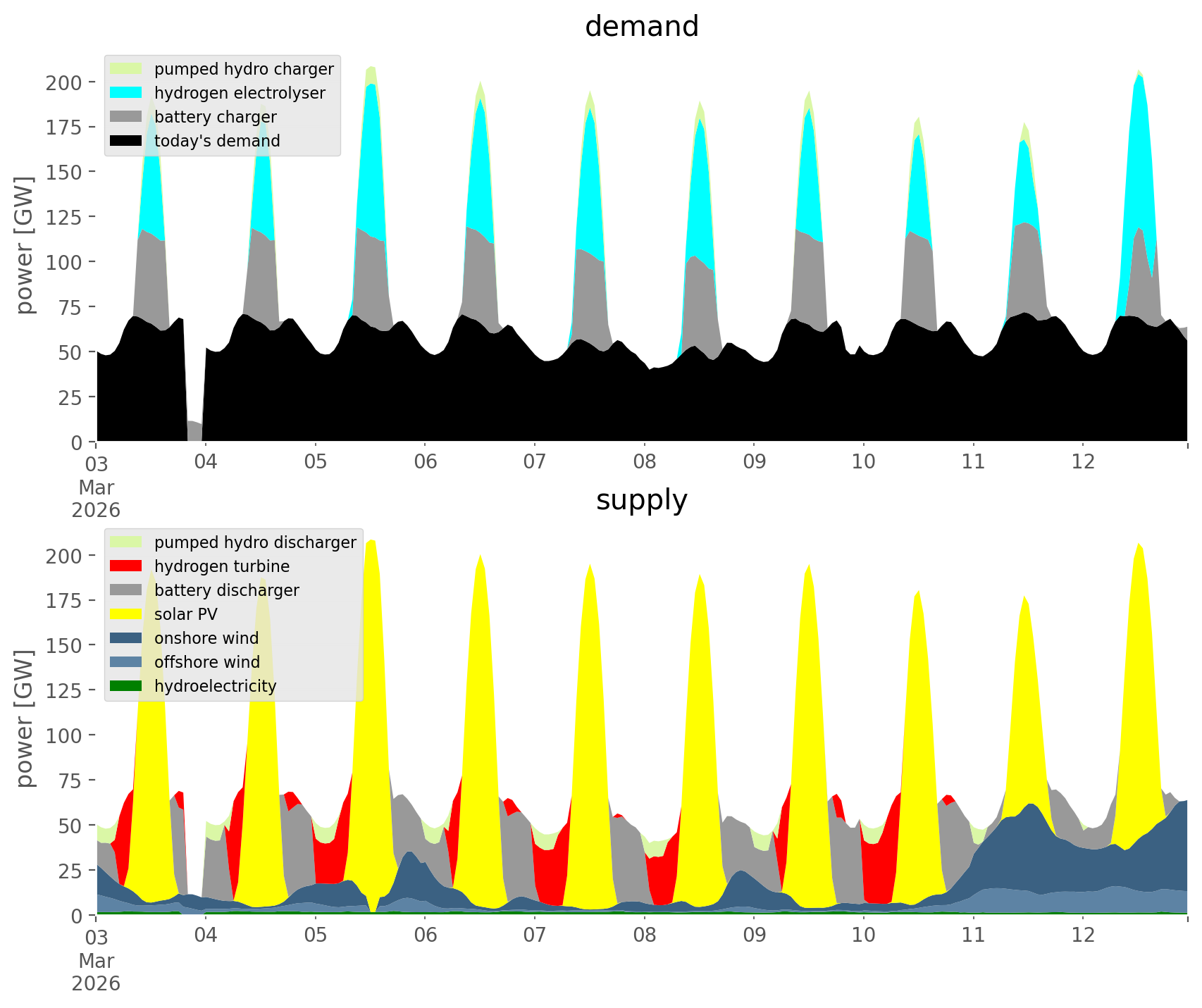
Task: Click the green hydroelectricity legend swatch
Action: [126, 686]
